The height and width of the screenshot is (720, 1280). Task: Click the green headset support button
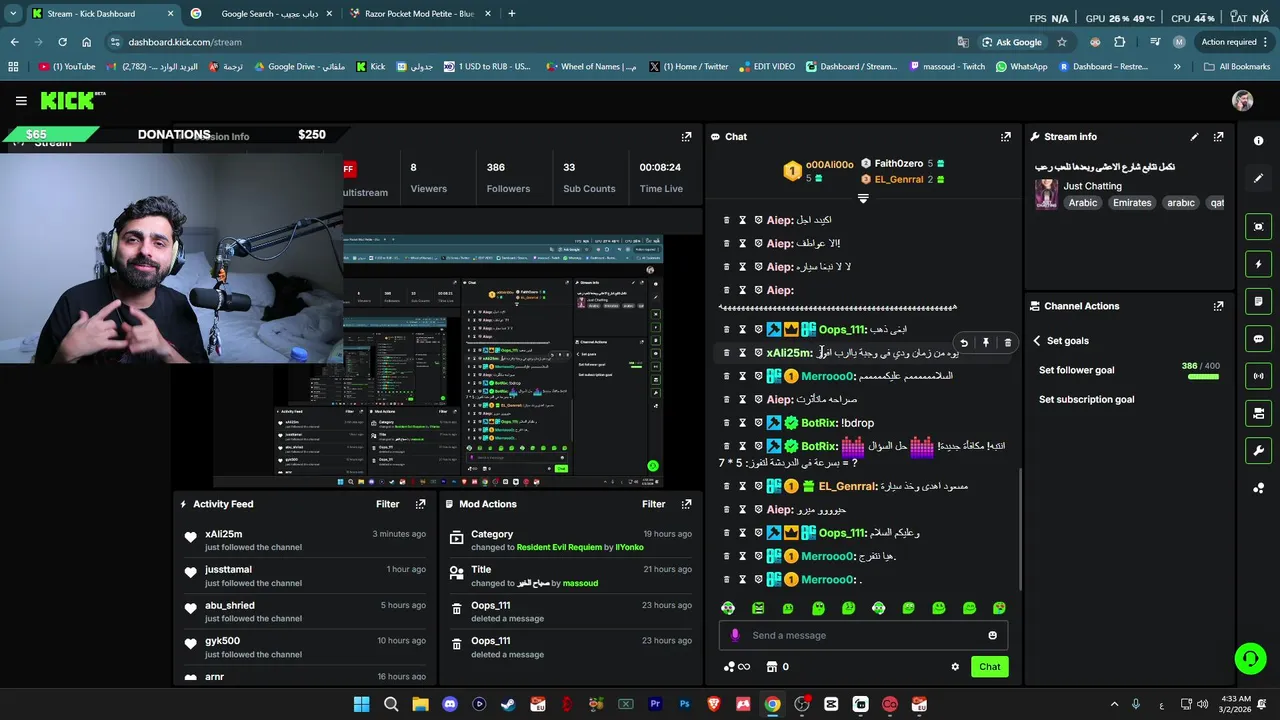coord(1250,658)
